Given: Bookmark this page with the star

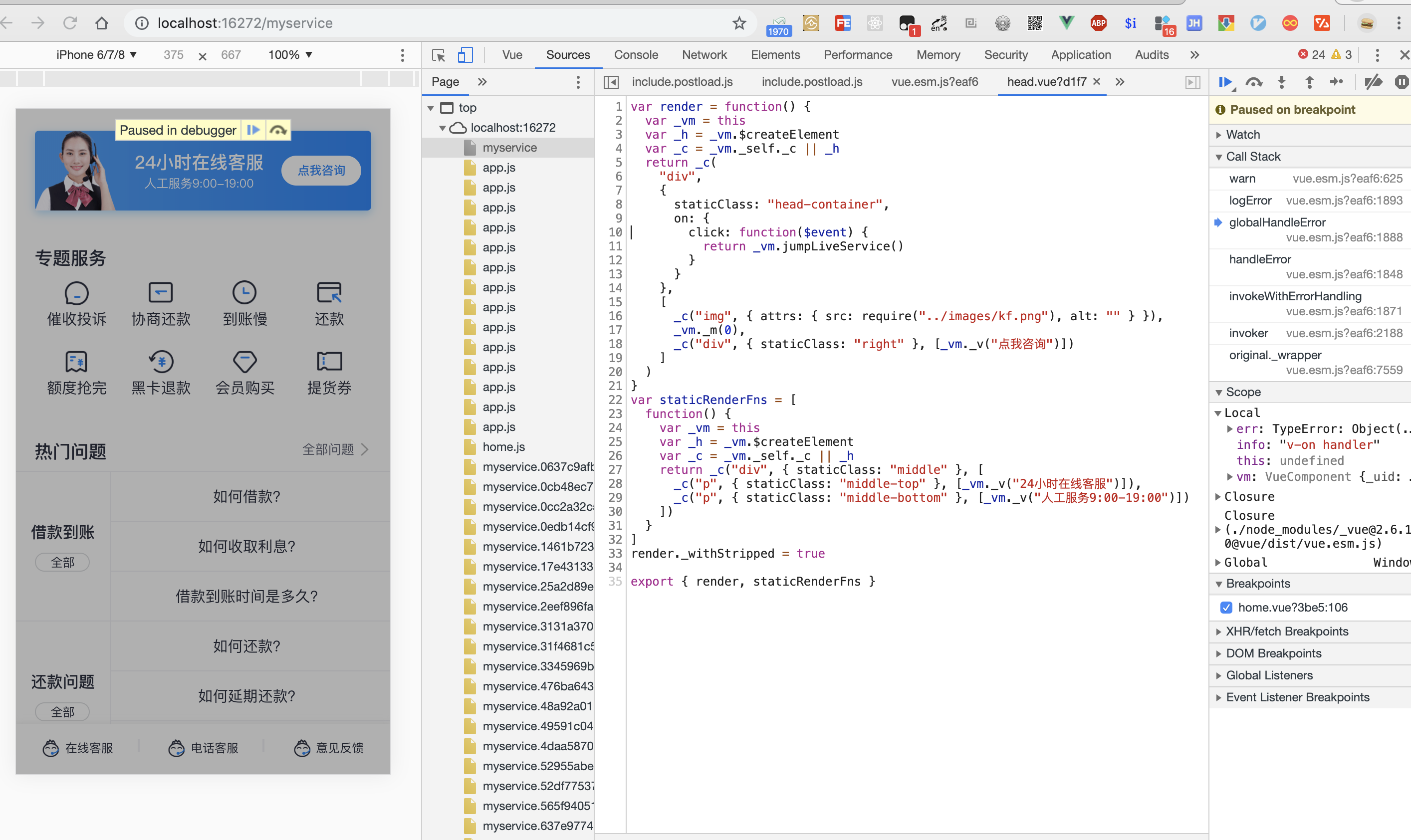Looking at the screenshot, I should coord(739,23).
